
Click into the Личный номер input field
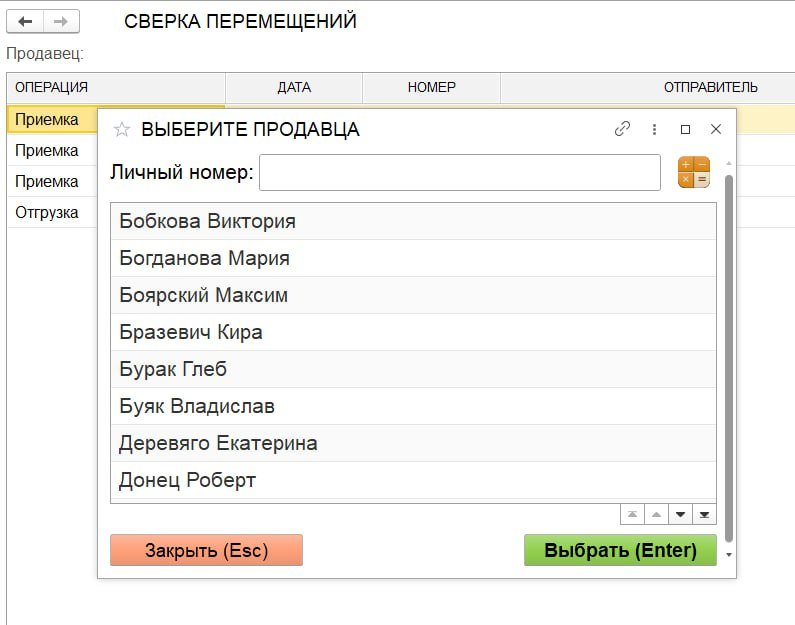point(459,172)
